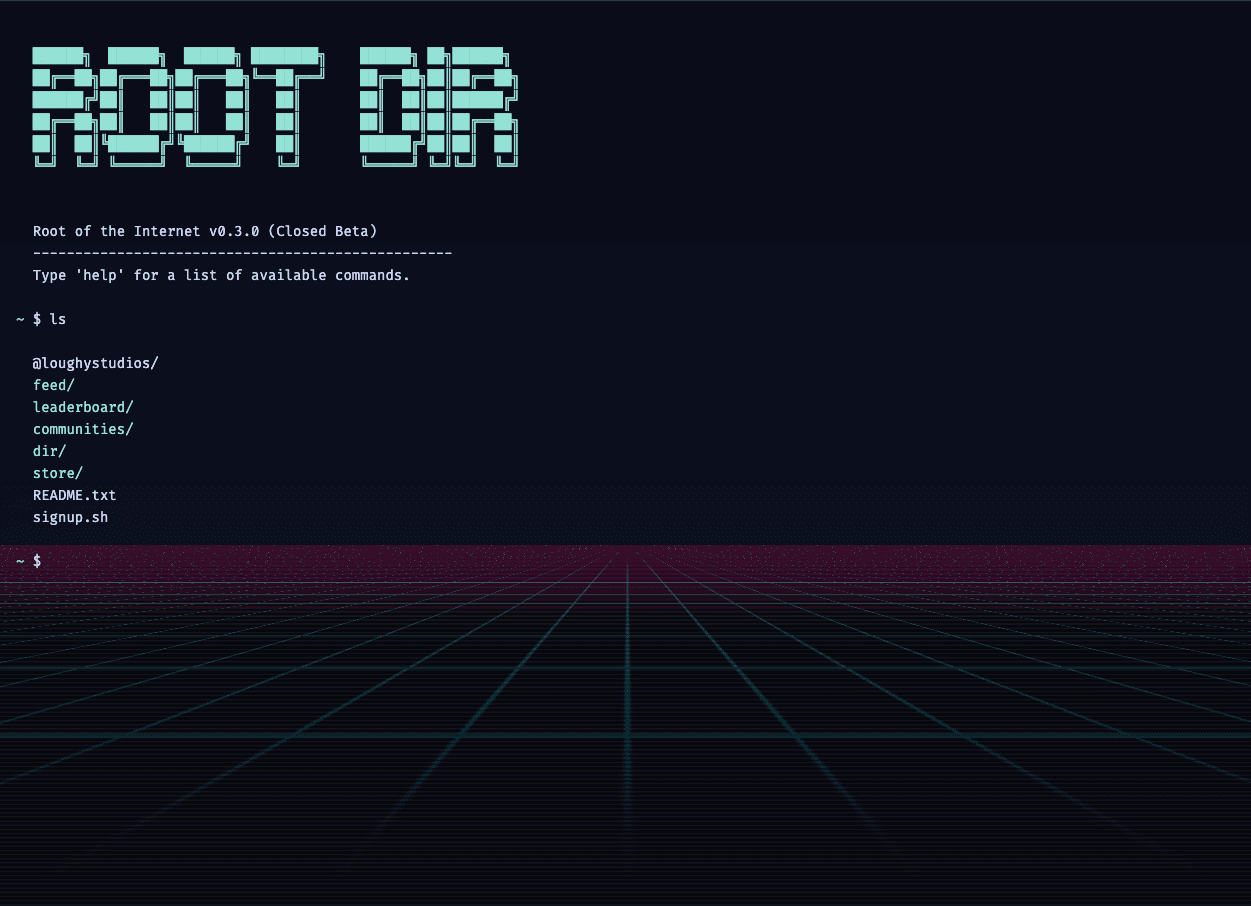Open the leaderboard/ directory

click(x=82, y=407)
